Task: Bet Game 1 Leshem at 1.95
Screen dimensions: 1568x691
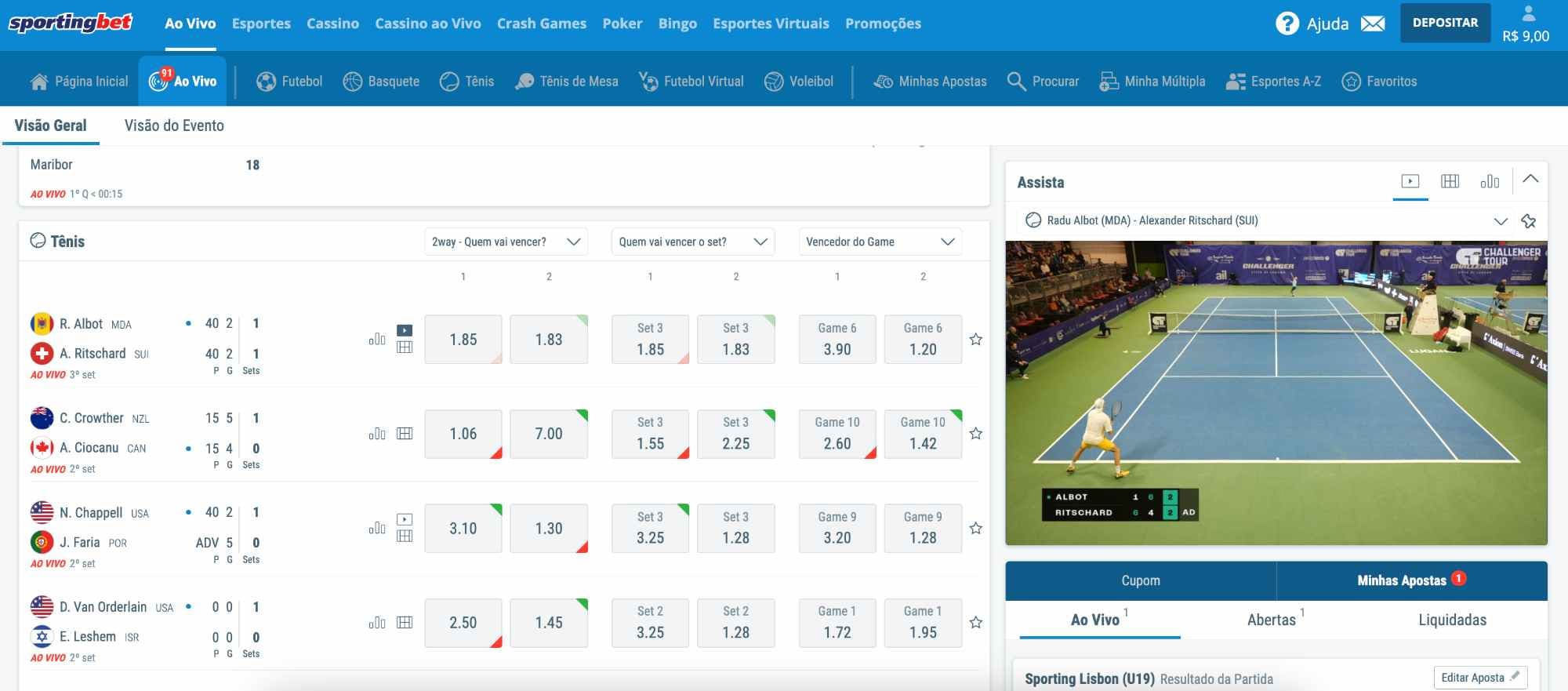Action: point(923,623)
